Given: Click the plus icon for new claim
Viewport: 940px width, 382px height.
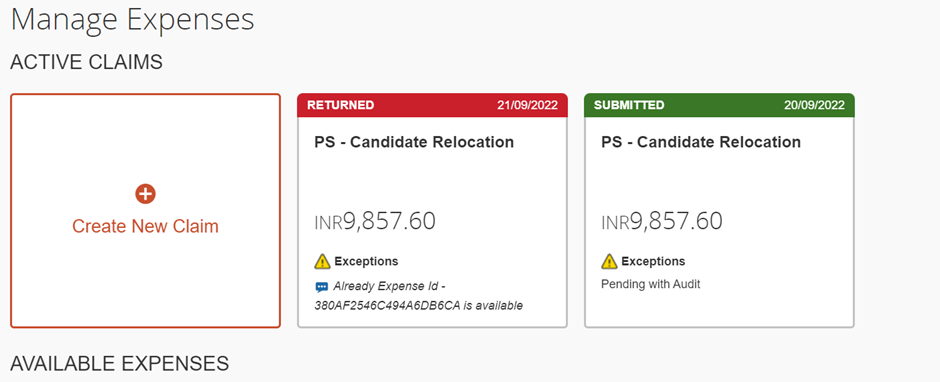Looking at the screenshot, I should coord(145,194).
